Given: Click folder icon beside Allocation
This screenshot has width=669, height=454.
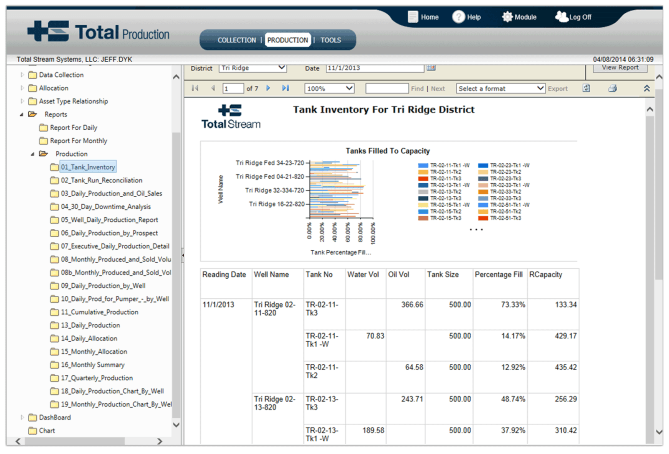Looking at the screenshot, I should pyautogui.click(x=32, y=88).
